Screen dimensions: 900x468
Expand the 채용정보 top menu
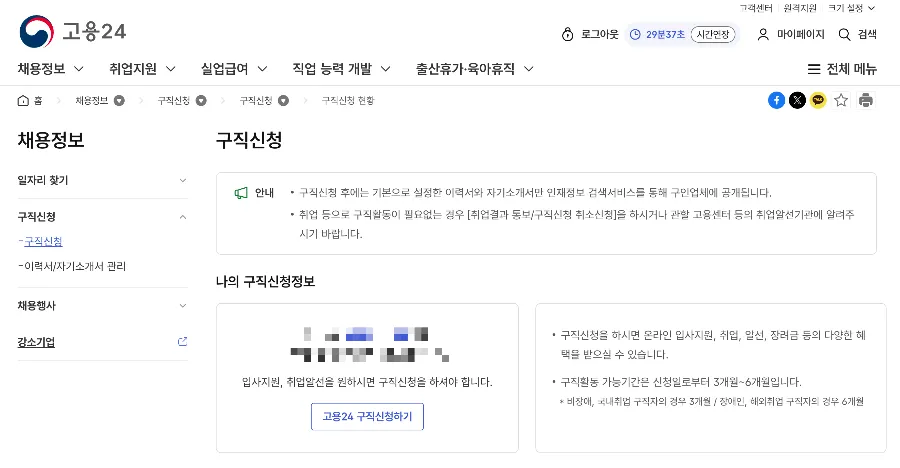[50, 69]
